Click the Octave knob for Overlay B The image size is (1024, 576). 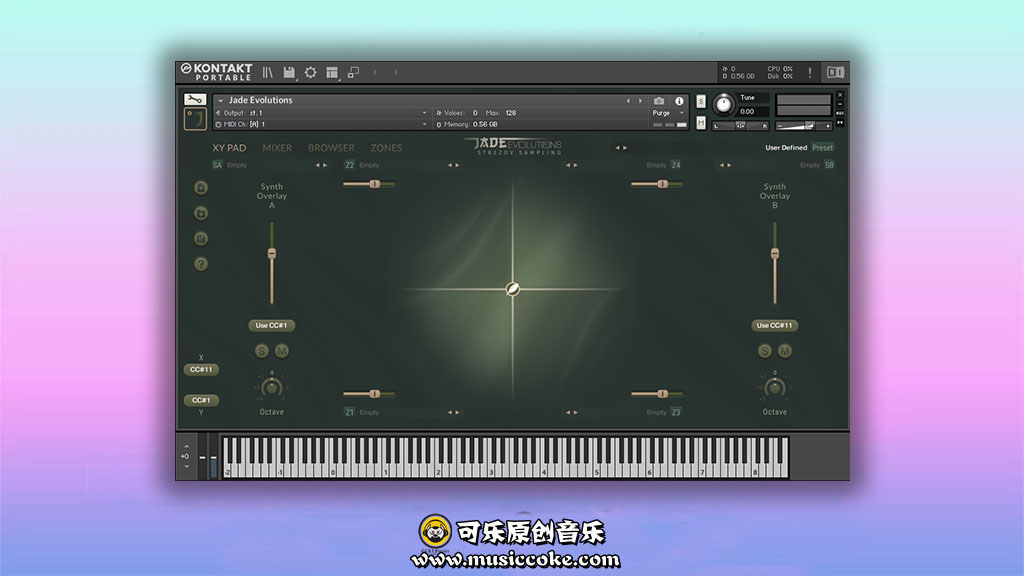point(775,387)
